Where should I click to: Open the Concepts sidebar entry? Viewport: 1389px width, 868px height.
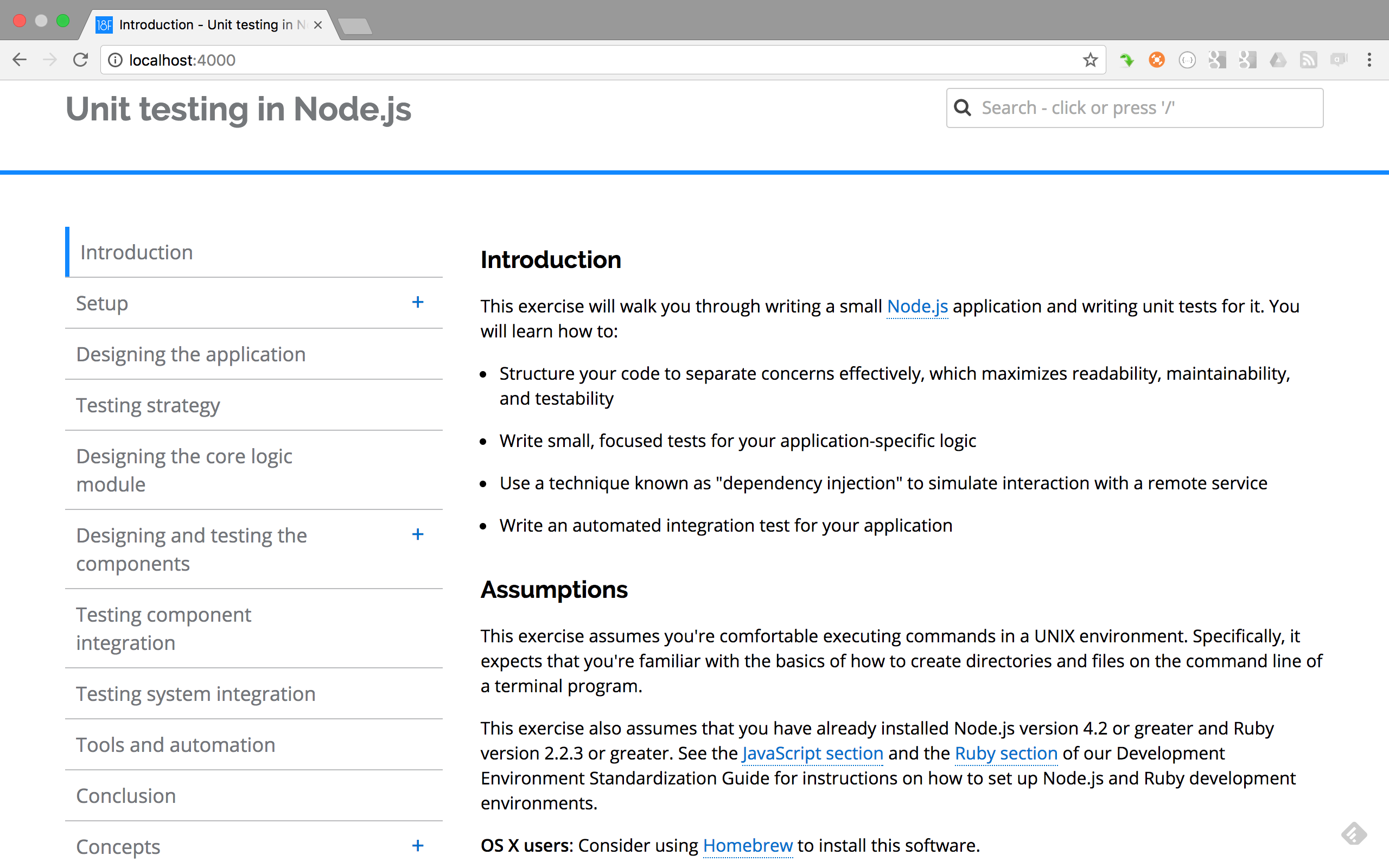[x=118, y=847]
